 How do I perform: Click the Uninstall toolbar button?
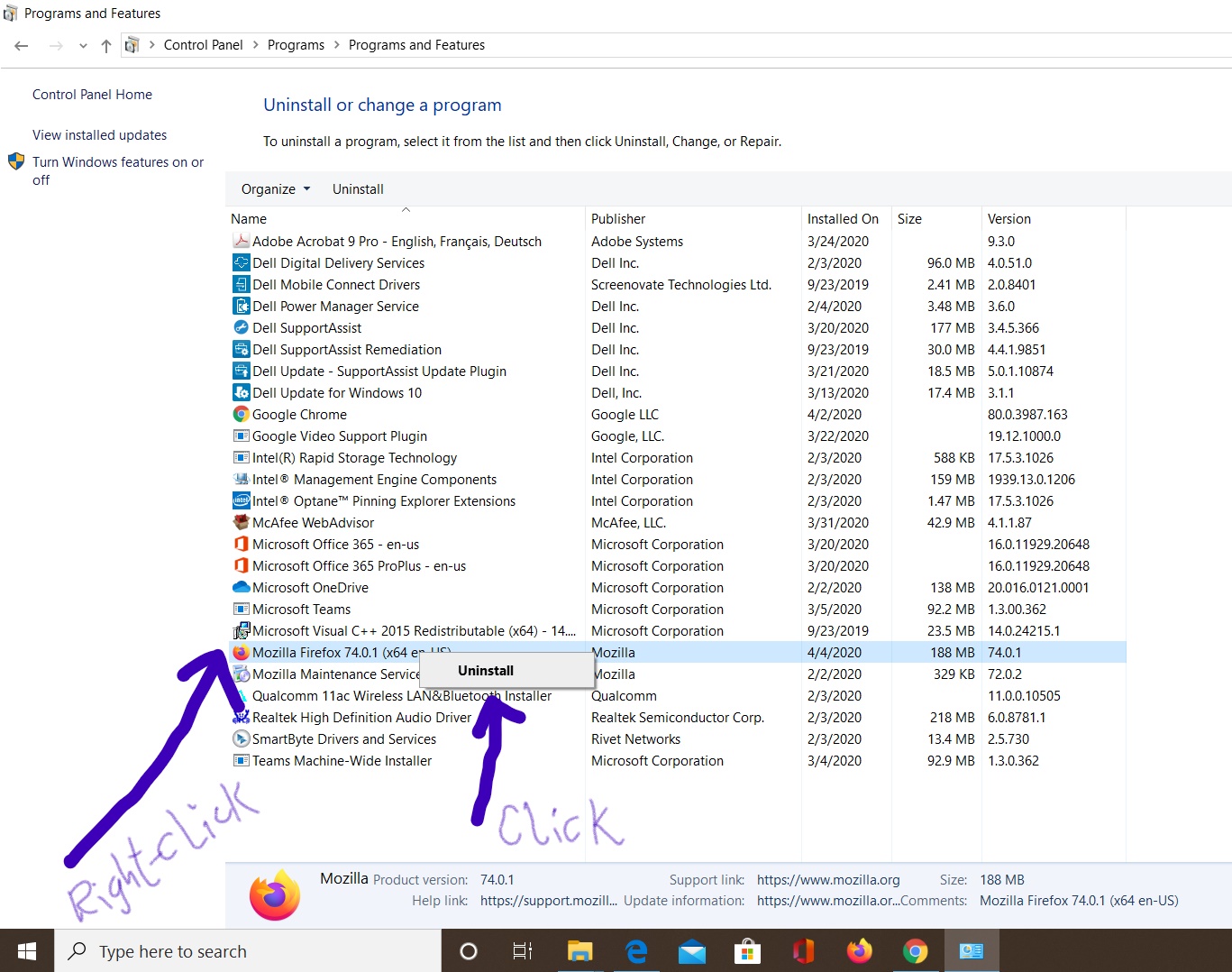pos(358,189)
